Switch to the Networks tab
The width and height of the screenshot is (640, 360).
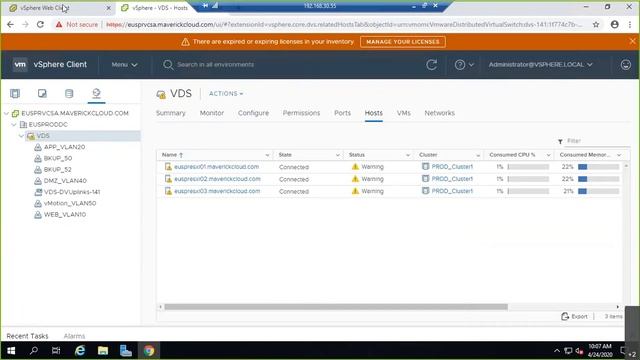coord(440,113)
